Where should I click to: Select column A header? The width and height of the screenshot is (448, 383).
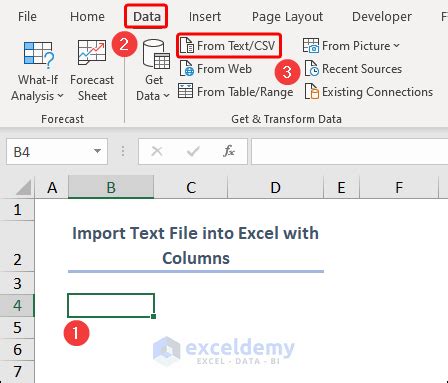pyautogui.click(x=52, y=187)
